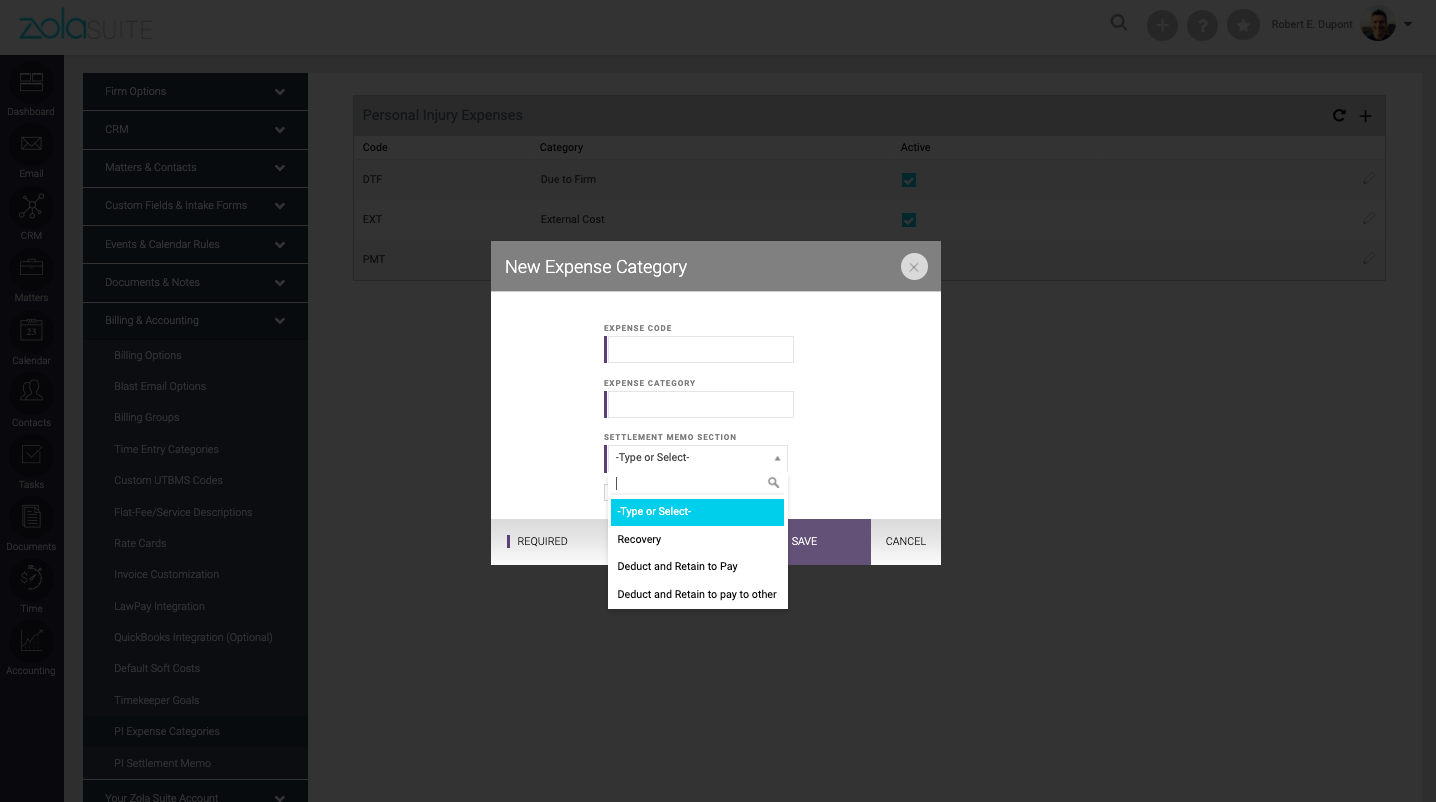Open Timekeeper Goals settings
Viewport: 1436px width, 802px height.
[157, 700]
